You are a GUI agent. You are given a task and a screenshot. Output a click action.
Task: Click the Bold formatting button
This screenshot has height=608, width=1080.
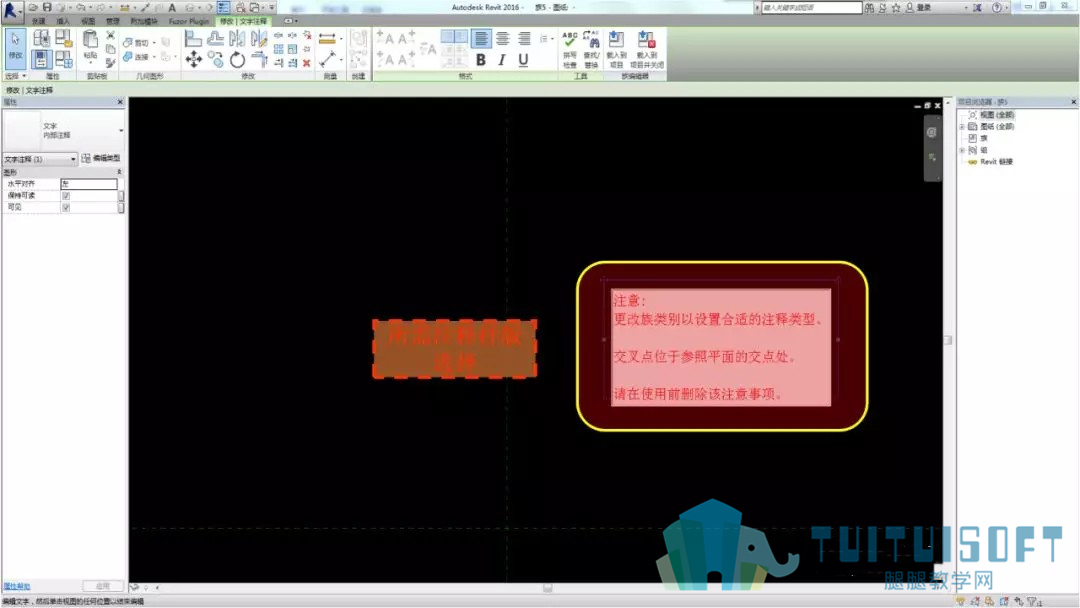(481, 60)
